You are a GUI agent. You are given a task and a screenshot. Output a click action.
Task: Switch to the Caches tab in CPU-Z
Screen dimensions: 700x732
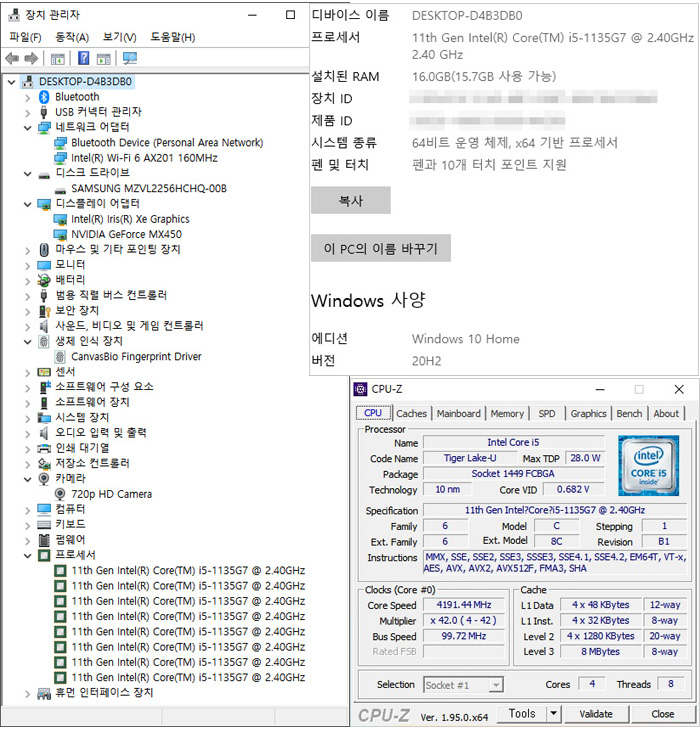tap(411, 414)
